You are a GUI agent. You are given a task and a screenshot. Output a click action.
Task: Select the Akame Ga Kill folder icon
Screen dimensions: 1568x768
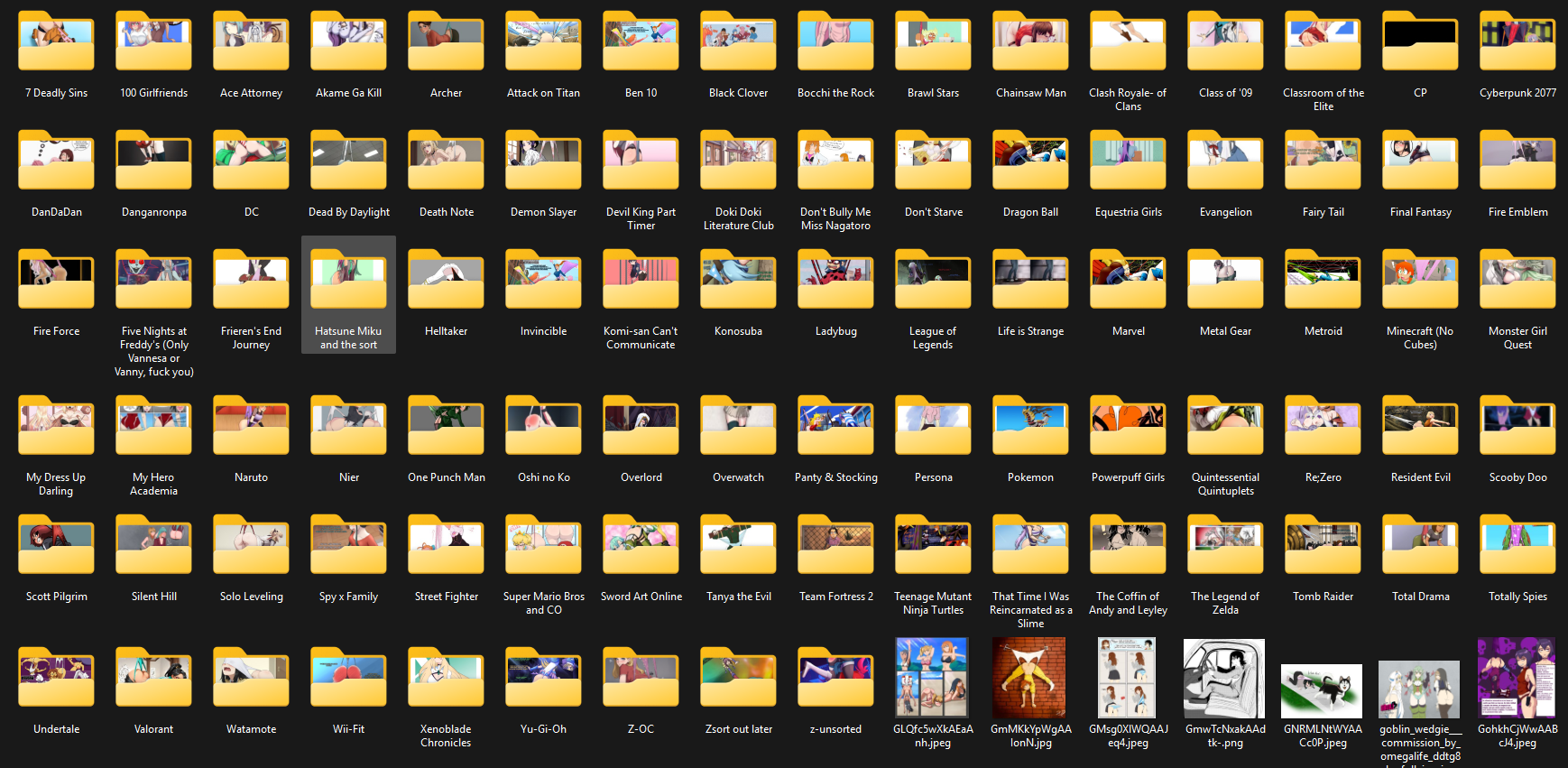pos(348,42)
